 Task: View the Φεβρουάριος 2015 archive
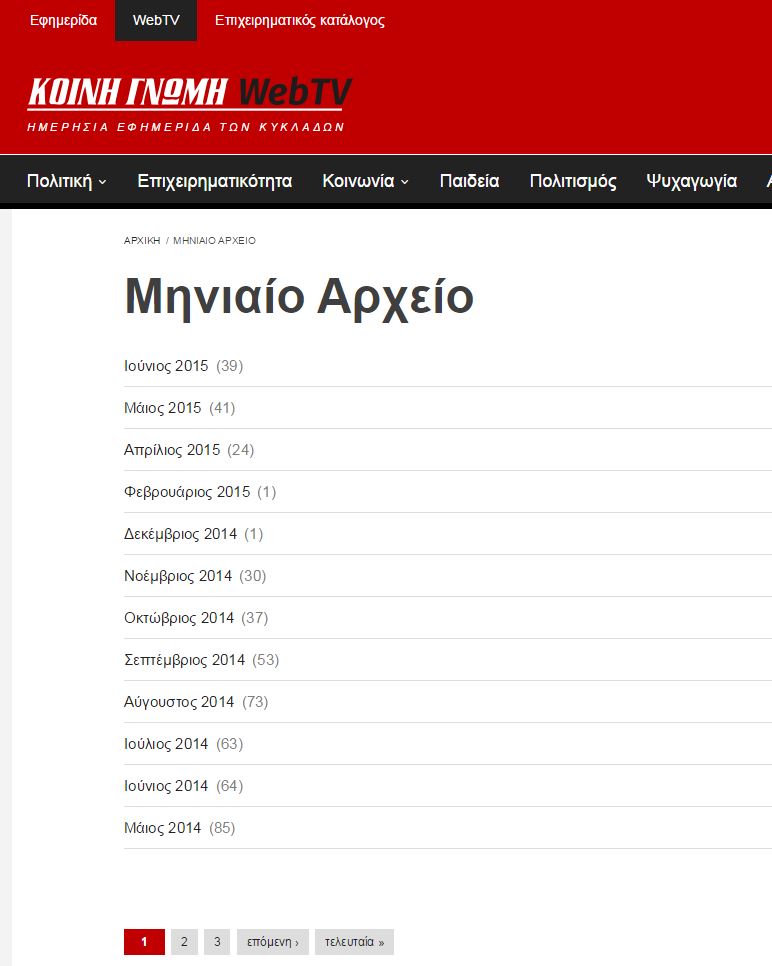point(187,492)
